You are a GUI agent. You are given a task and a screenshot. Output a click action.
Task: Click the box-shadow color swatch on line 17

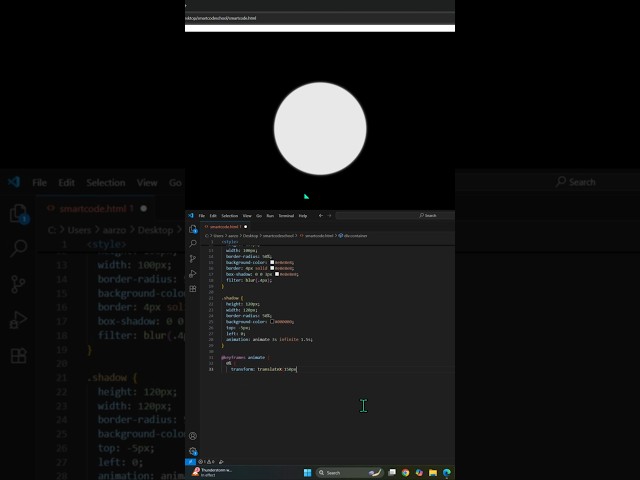[x=277, y=274]
